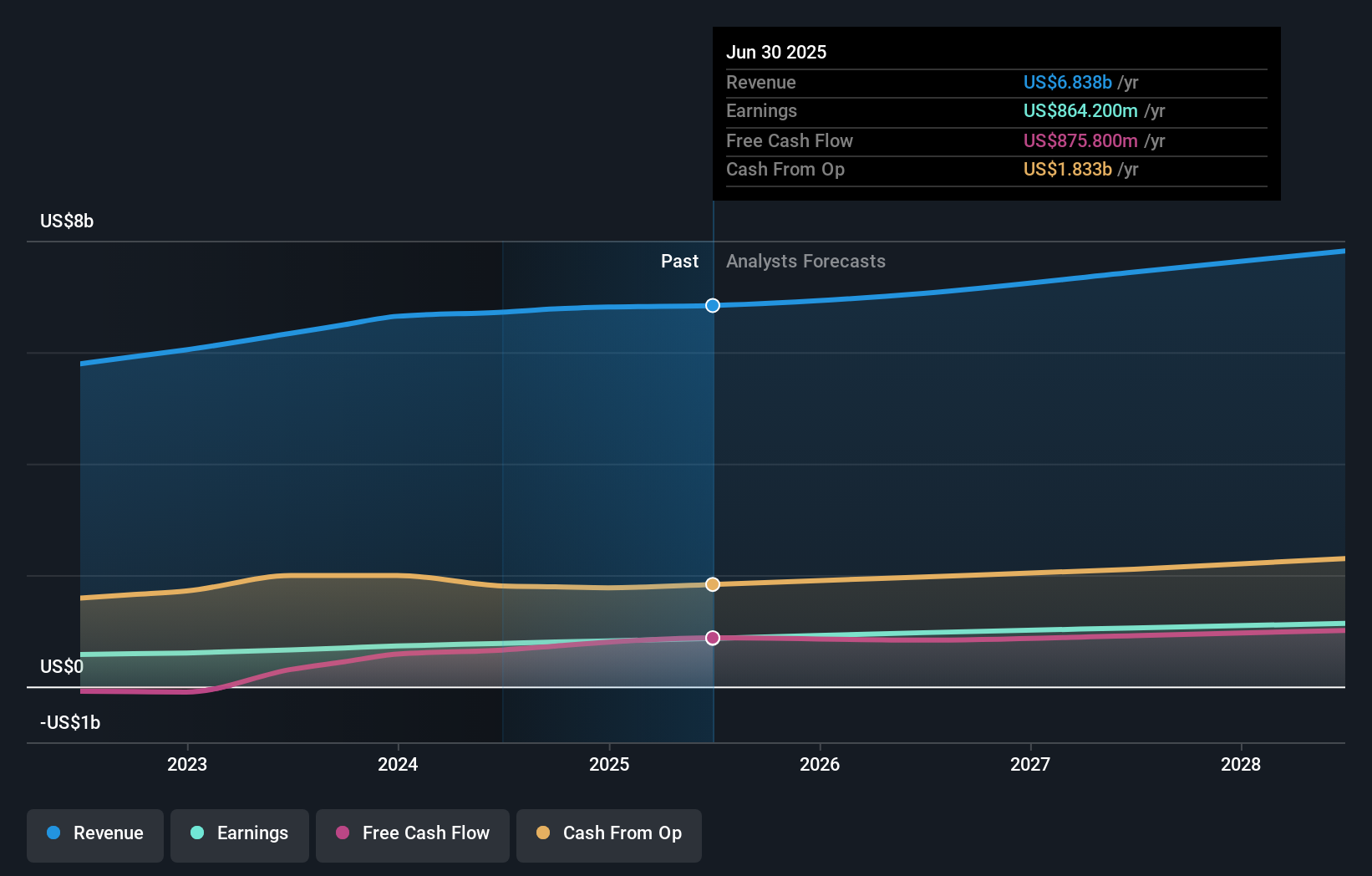Click the blue Revenue marker on the chart
Viewport: 1372px width, 876px height.
[712, 305]
